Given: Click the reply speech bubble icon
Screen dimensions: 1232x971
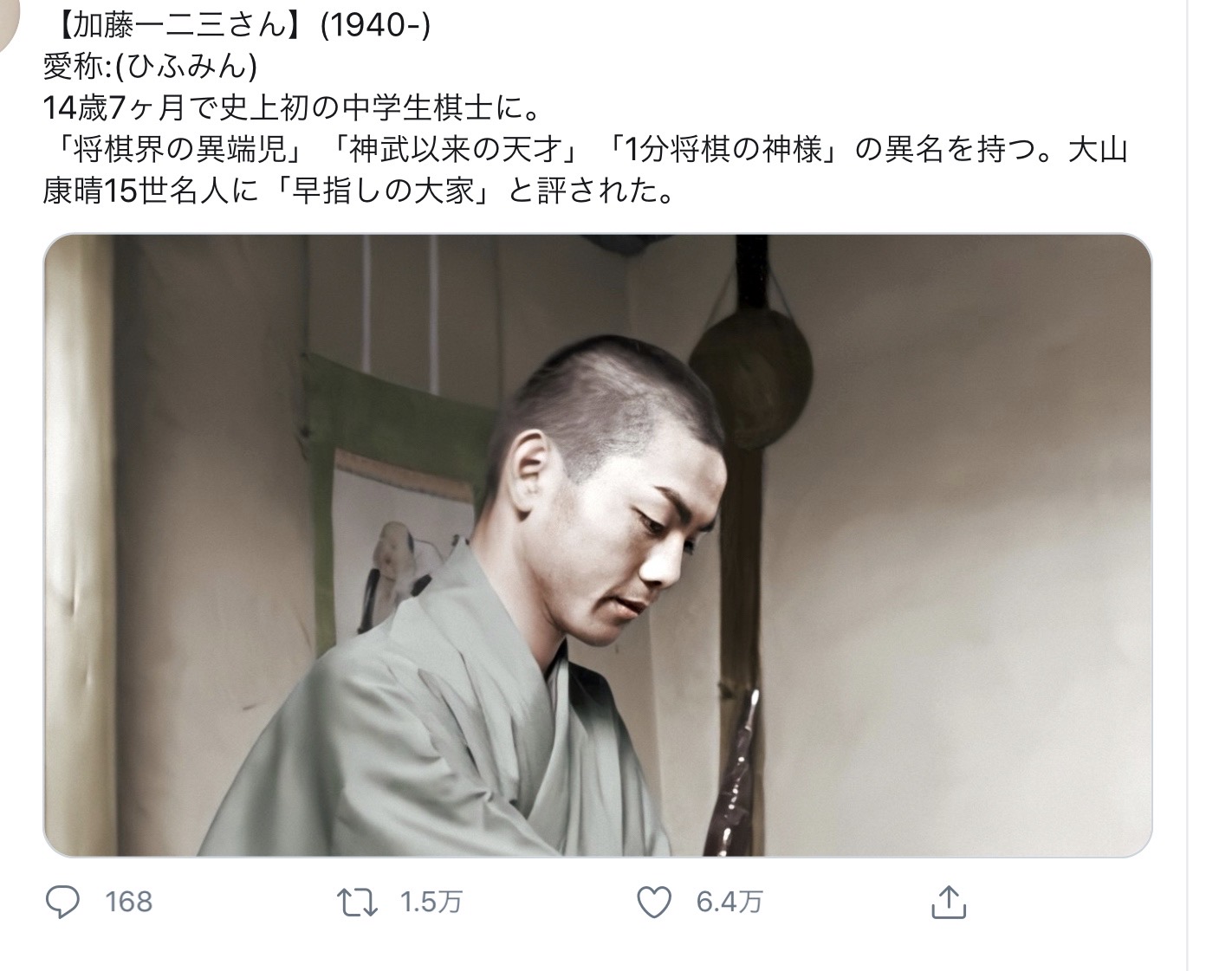Looking at the screenshot, I should pos(62,902).
